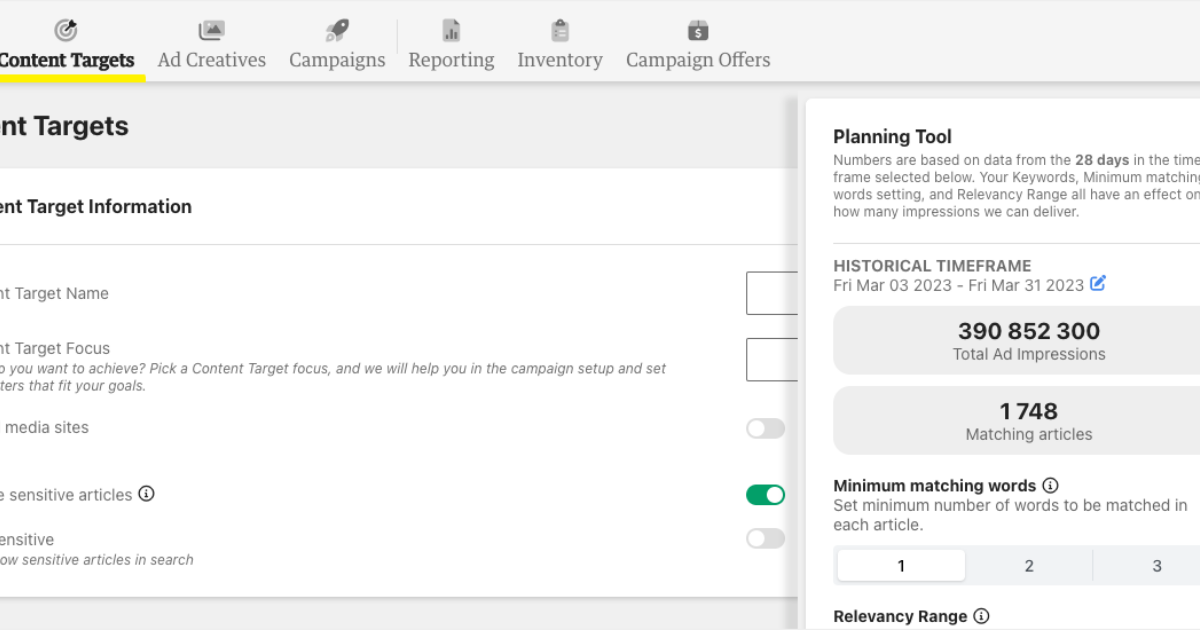Enable the media sites toggle
Image resolution: width=1200 pixels, height=630 pixels.
pos(765,428)
